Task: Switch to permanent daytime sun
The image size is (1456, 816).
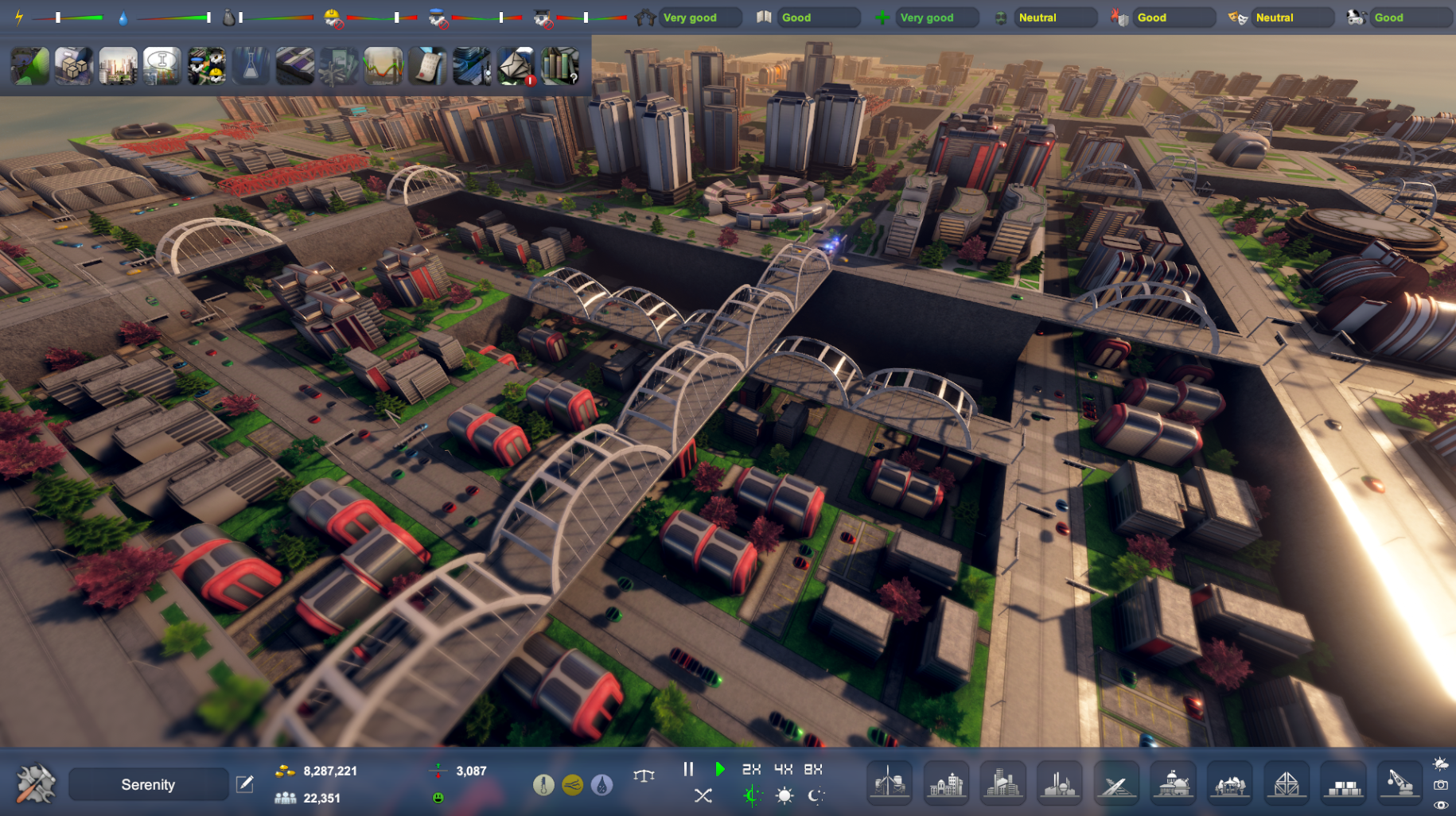Action: pyautogui.click(x=784, y=795)
